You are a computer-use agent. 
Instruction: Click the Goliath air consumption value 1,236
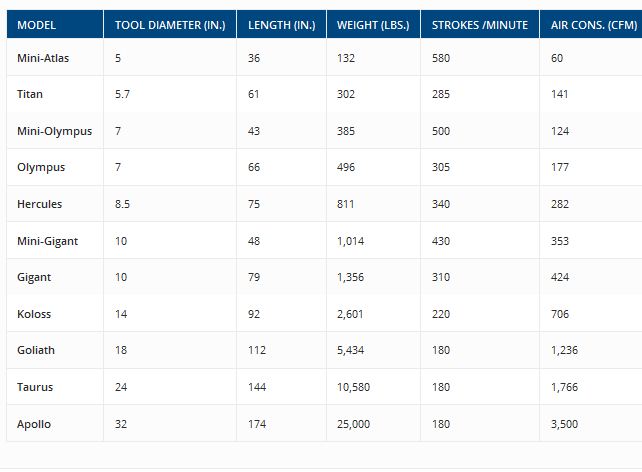tap(564, 351)
